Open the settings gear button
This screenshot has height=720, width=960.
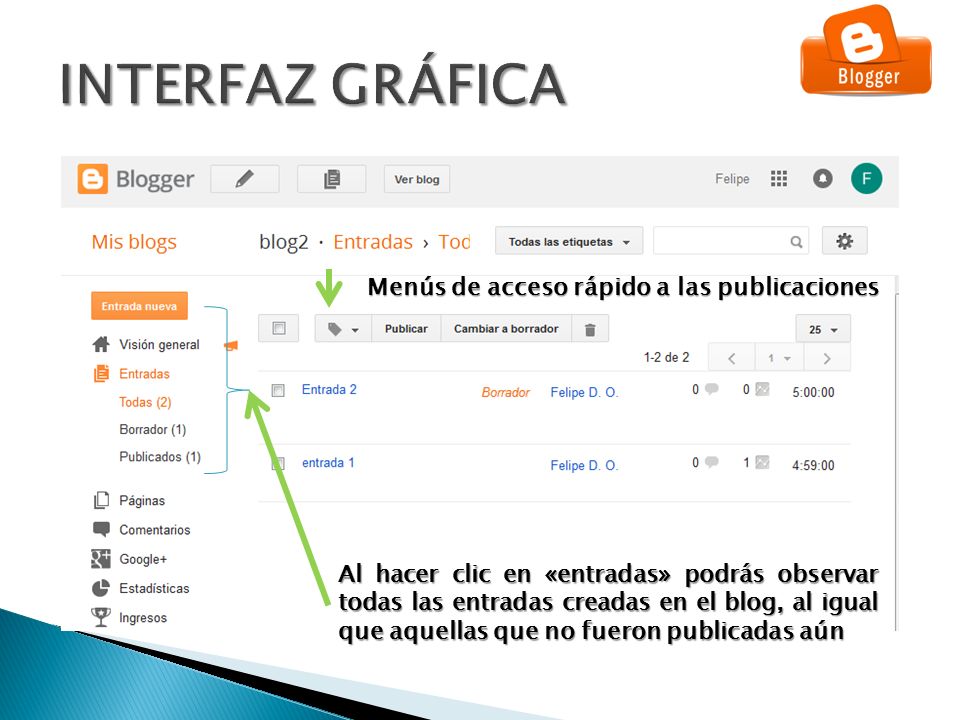click(x=845, y=241)
